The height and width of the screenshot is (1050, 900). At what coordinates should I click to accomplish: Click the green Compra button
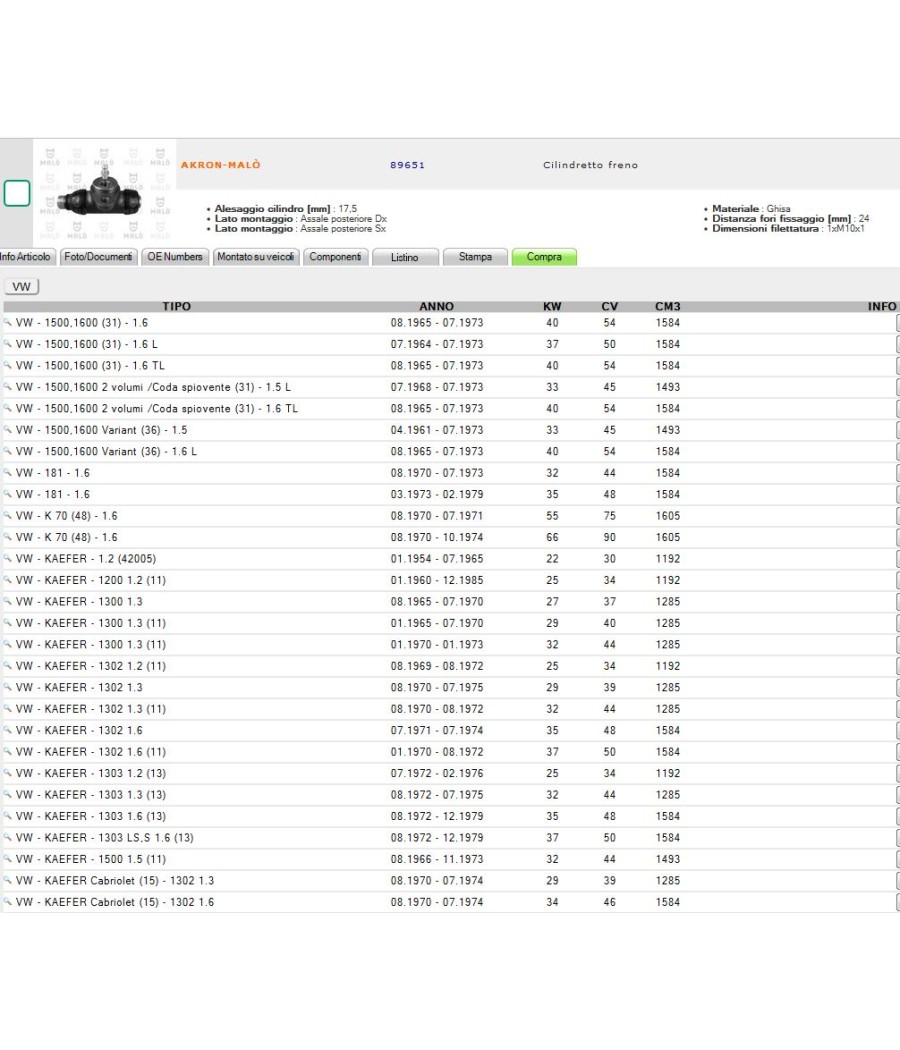coord(544,256)
